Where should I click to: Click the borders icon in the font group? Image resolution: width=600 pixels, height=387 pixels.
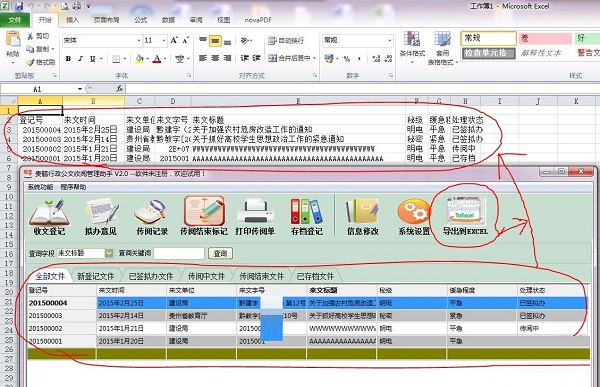pyautogui.click(x=116, y=59)
